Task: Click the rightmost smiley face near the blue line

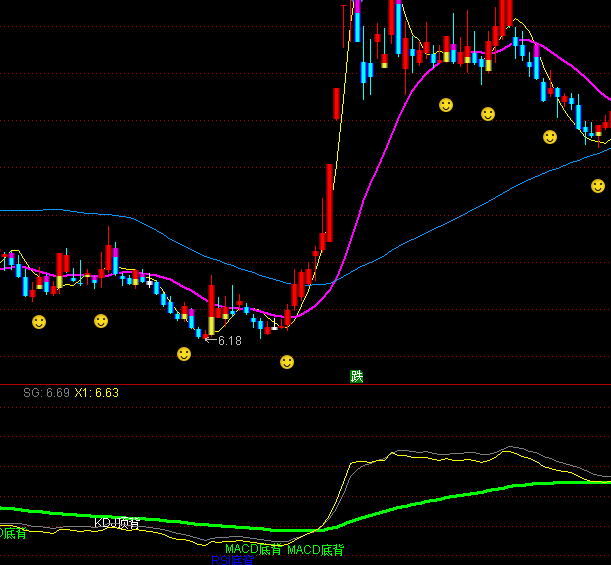Action: 598,186
